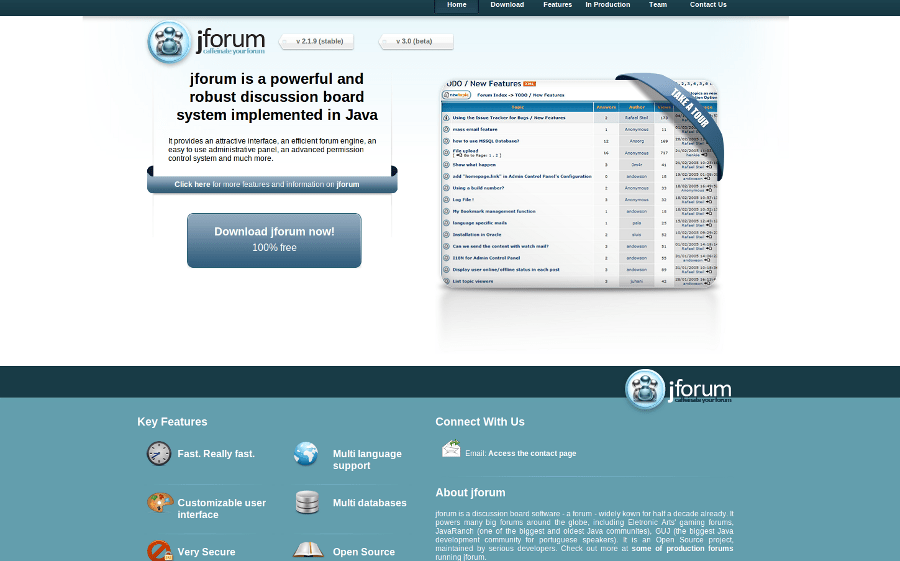Click the Very Secure lock icon
Viewport: 900px width, 561px height.
click(x=160, y=551)
